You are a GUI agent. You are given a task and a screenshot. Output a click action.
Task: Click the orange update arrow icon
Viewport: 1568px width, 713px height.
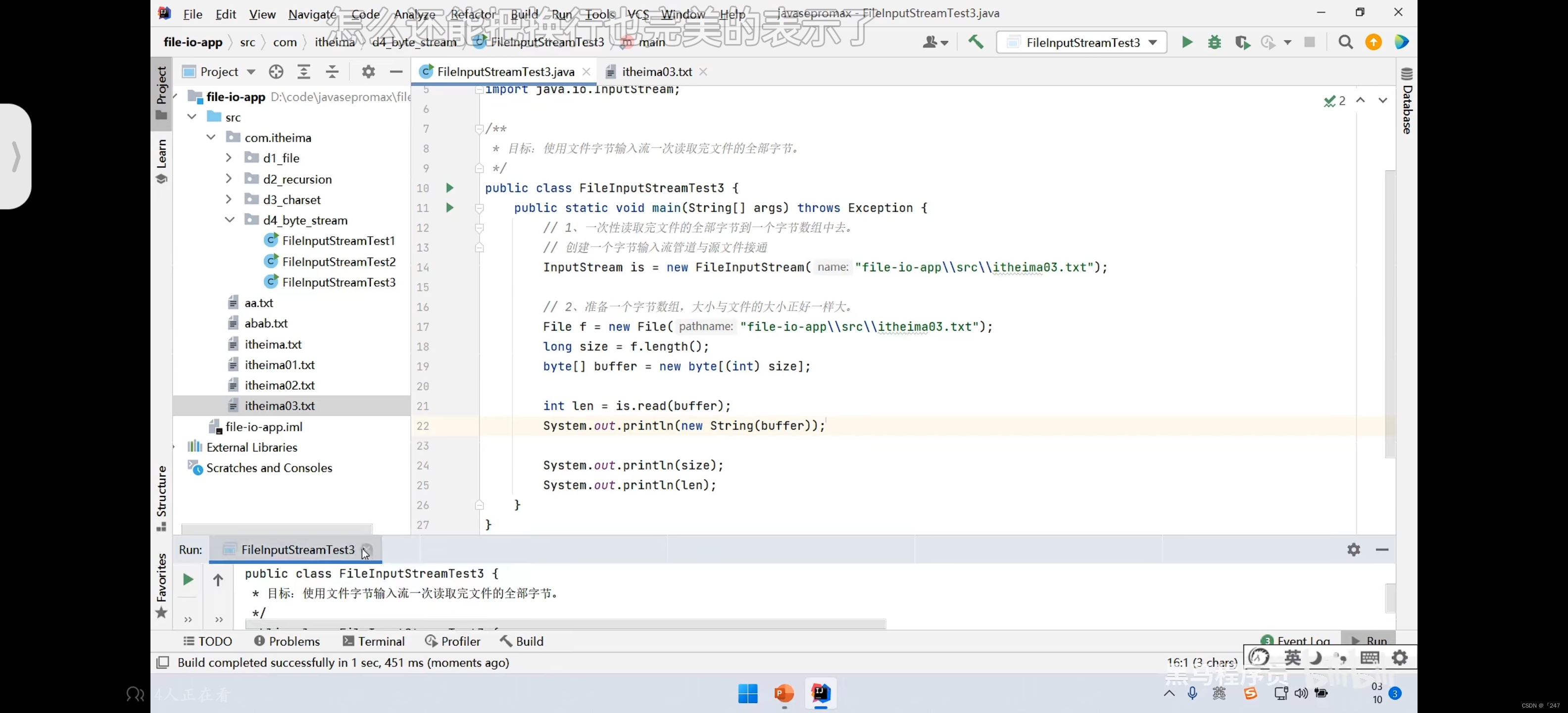coord(1373,42)
